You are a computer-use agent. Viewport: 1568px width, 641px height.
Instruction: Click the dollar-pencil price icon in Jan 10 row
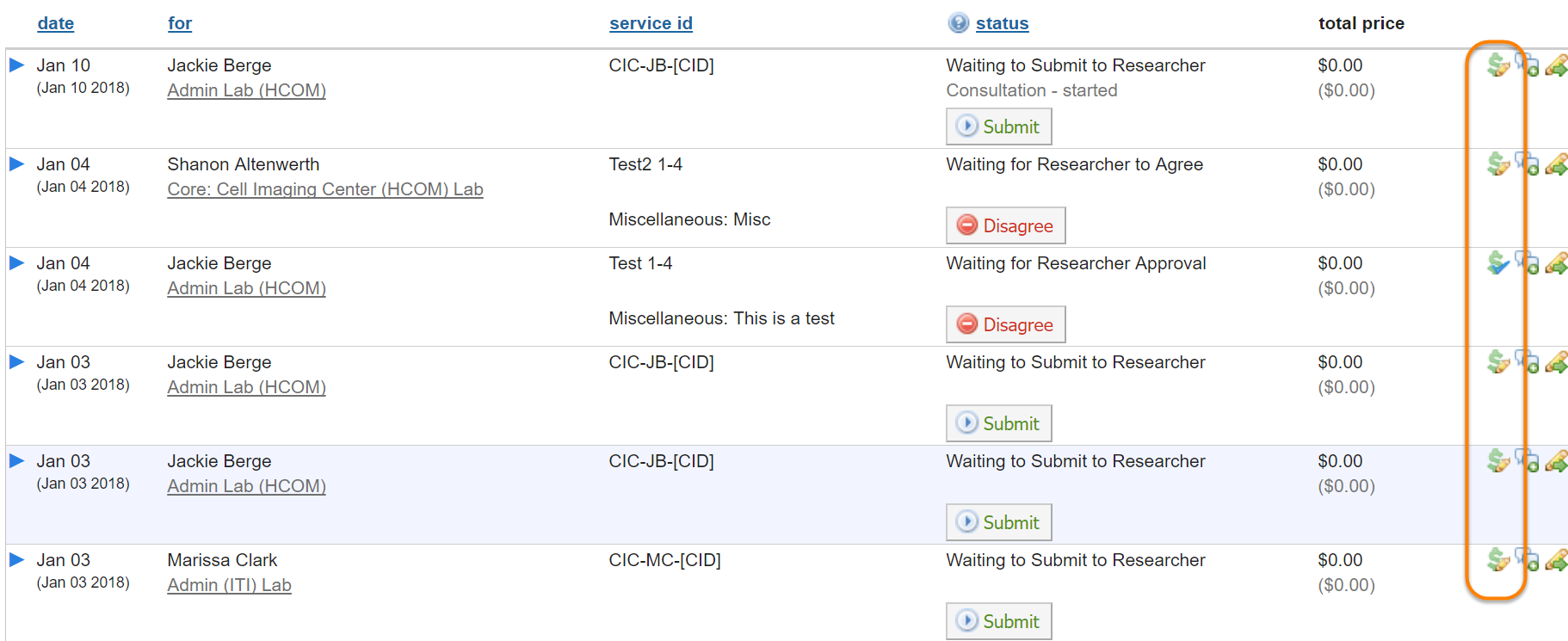tap(1498, 65)
